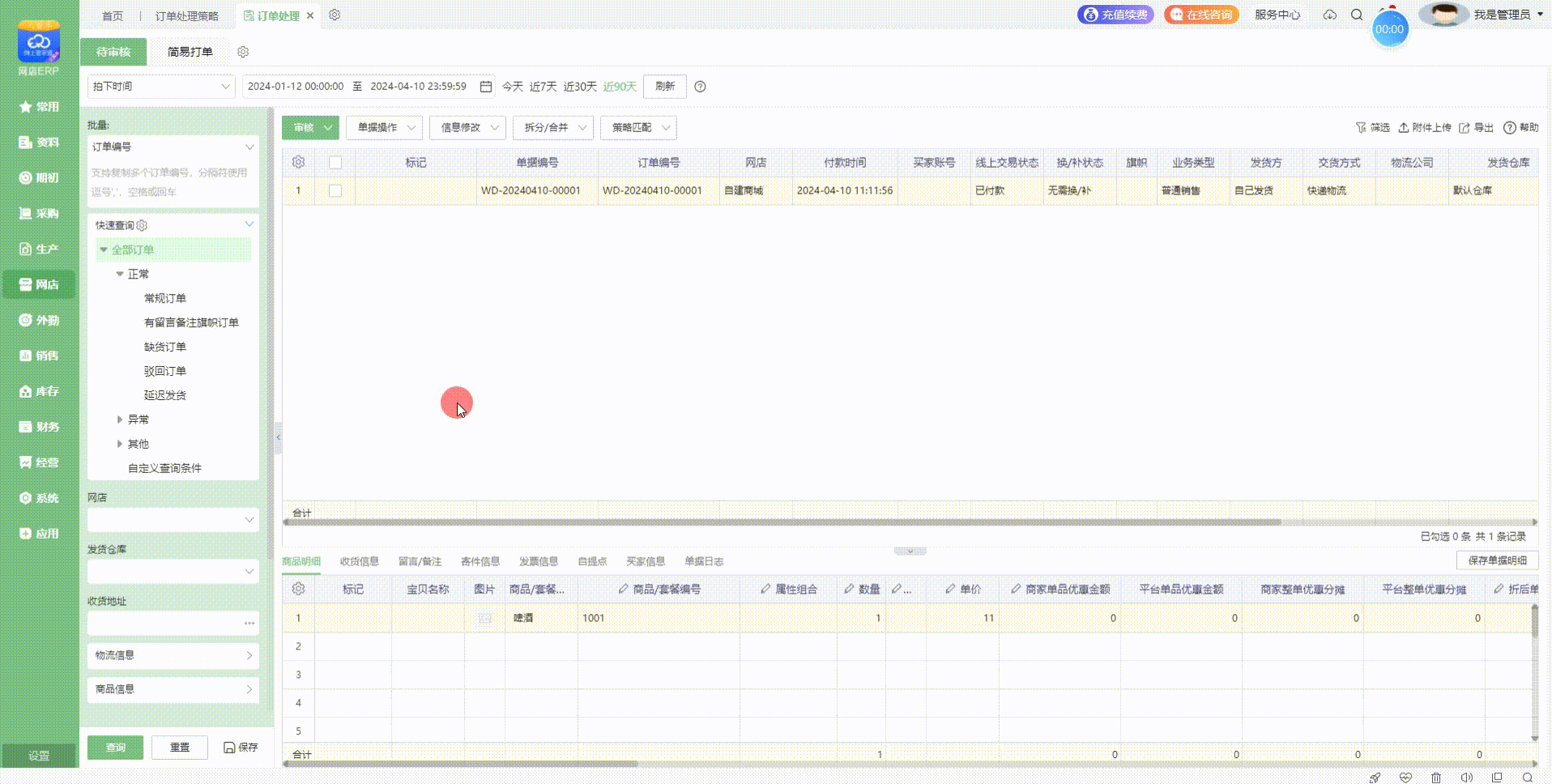Open the 财务 sidebar menu
The height and width of the screenshot is (784, 1552).
[x=39, y=427]
